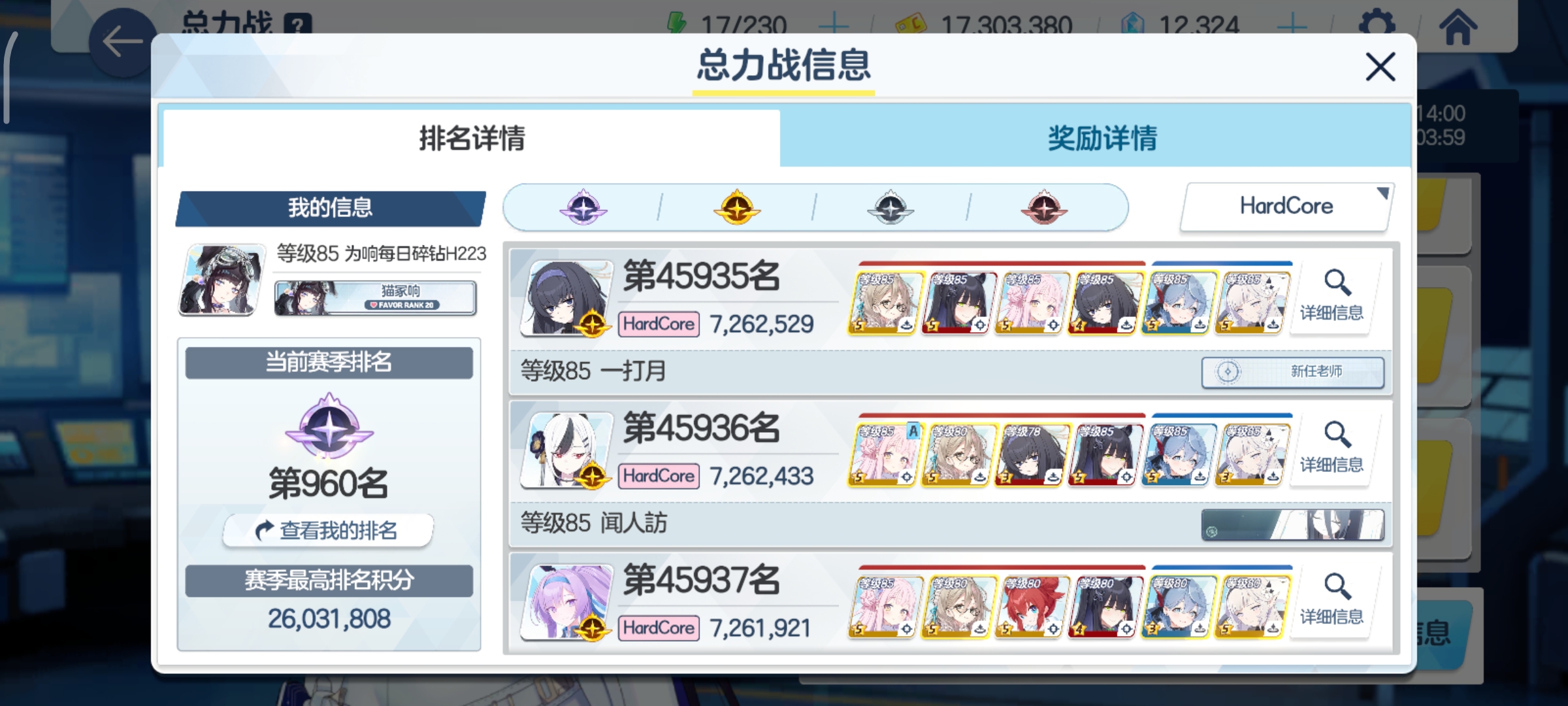Switch to the 奖励详情 tab

[x=1102, y=138]
